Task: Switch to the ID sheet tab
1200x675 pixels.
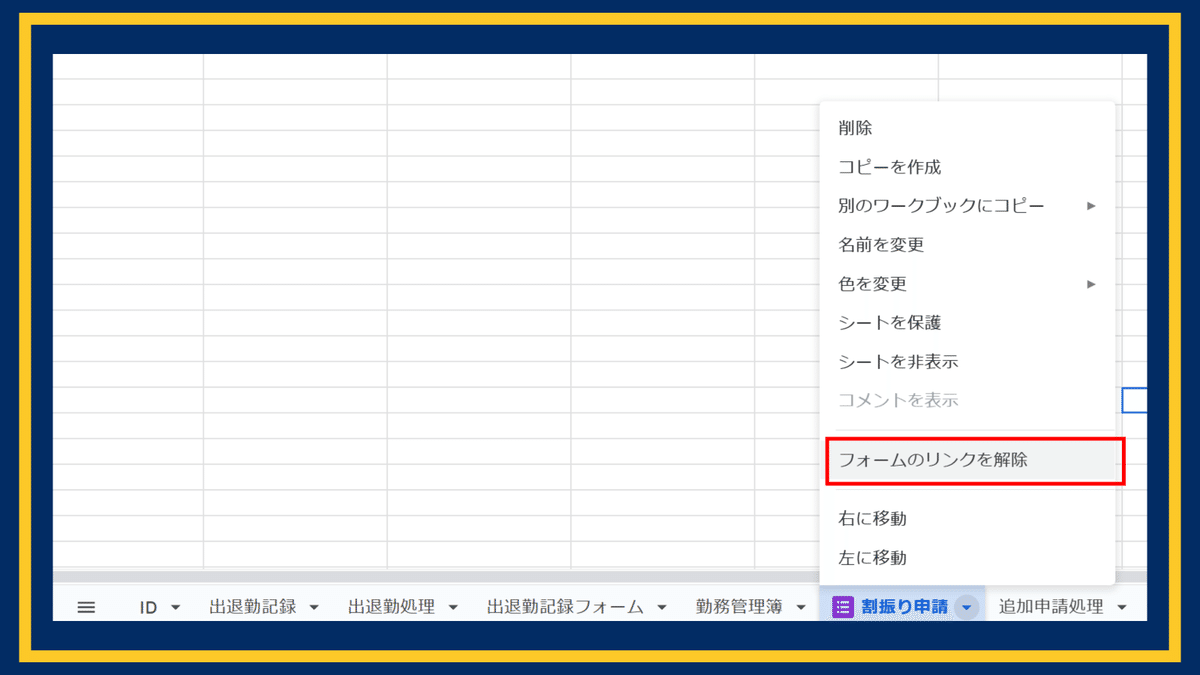Action: click(x=149, y=607)
